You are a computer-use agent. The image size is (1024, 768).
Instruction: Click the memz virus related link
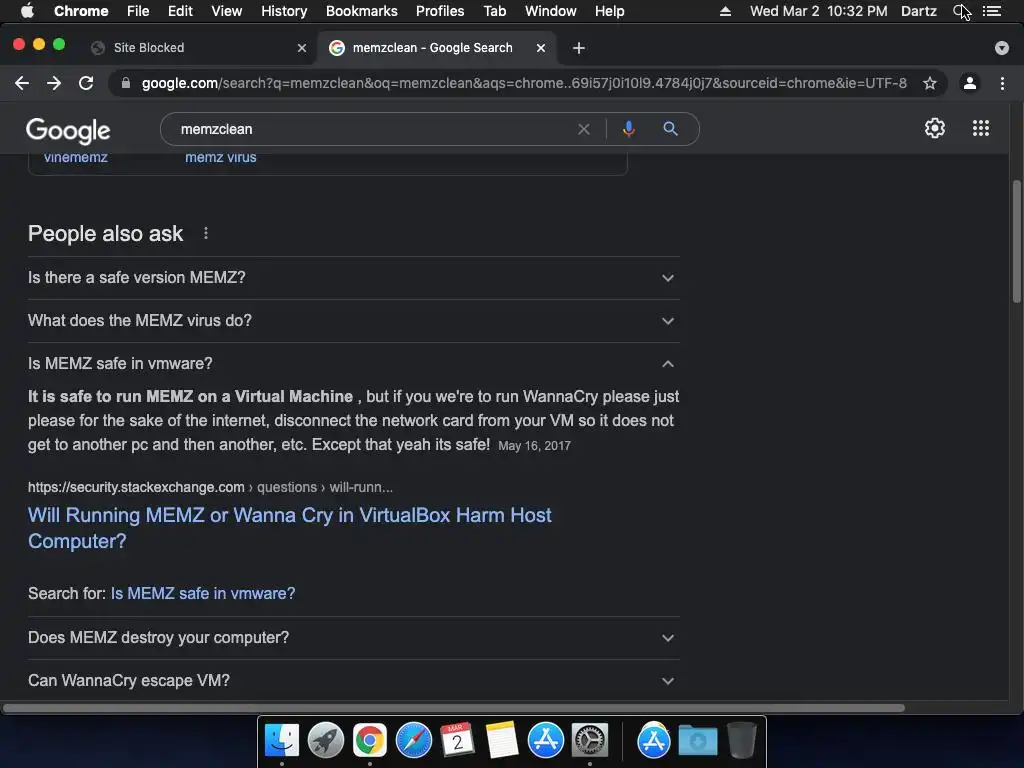pos(221,157)
